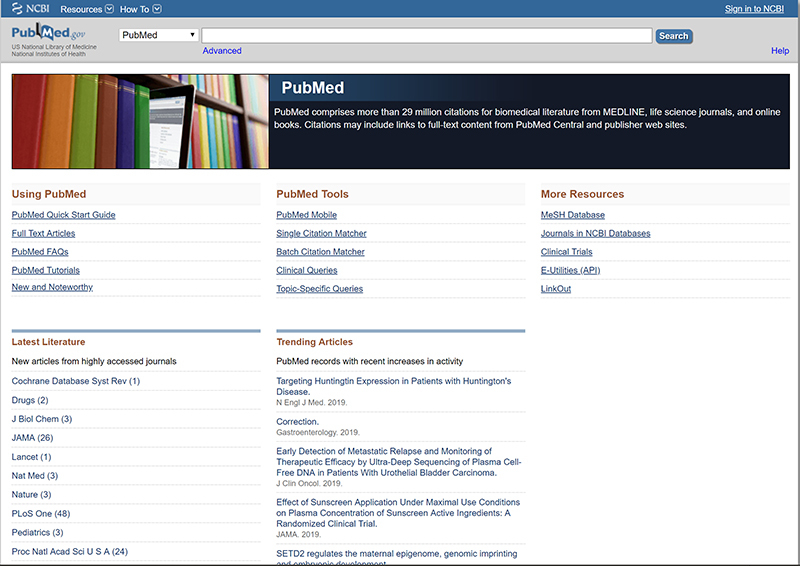Click Sign in to NCBI
This screenshot has height=566, width=800.
(x=754, y=9)
